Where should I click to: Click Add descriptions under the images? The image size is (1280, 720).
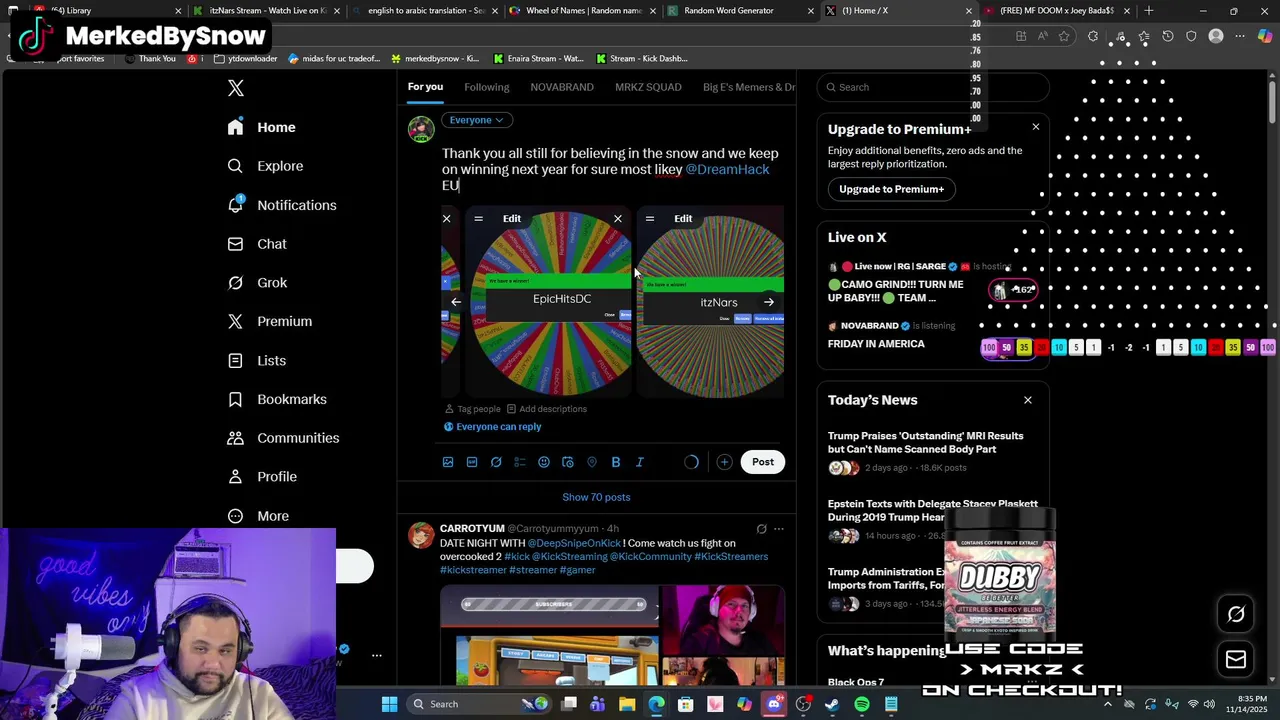(x=546, y=409)
